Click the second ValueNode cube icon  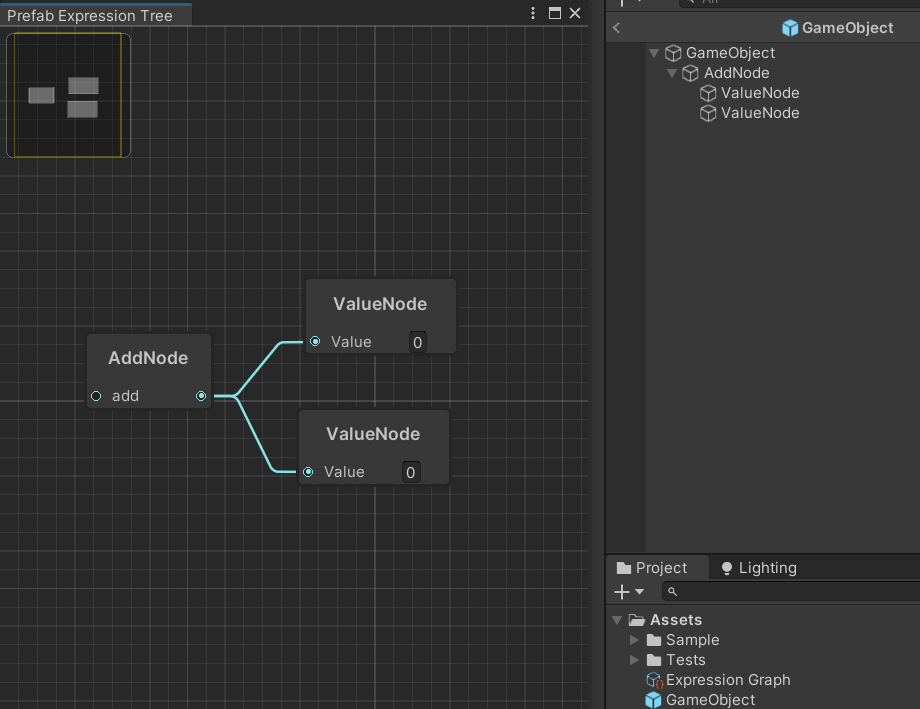[708, 113]
